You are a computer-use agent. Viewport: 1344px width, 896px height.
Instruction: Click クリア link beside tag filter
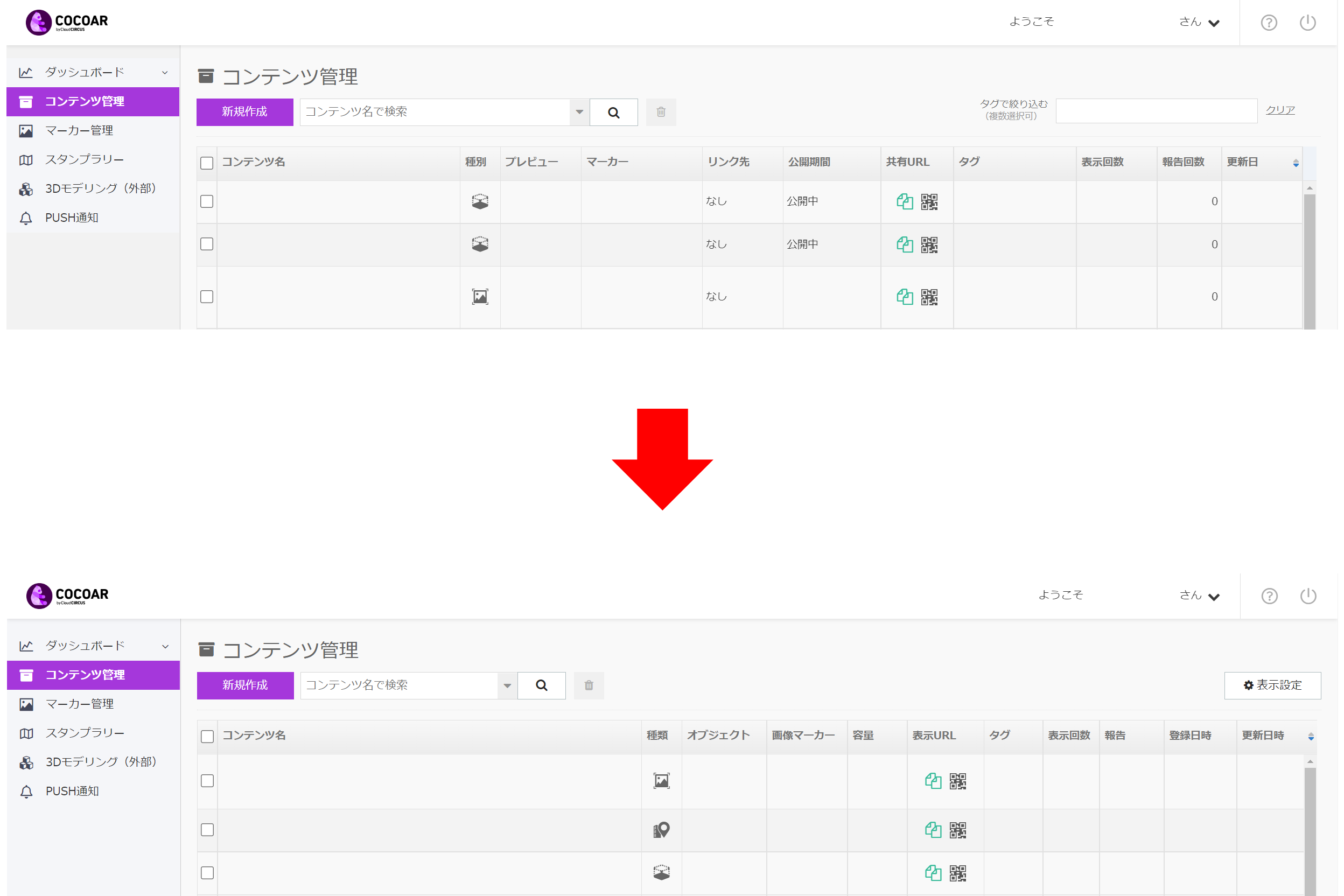[1280, 110]
